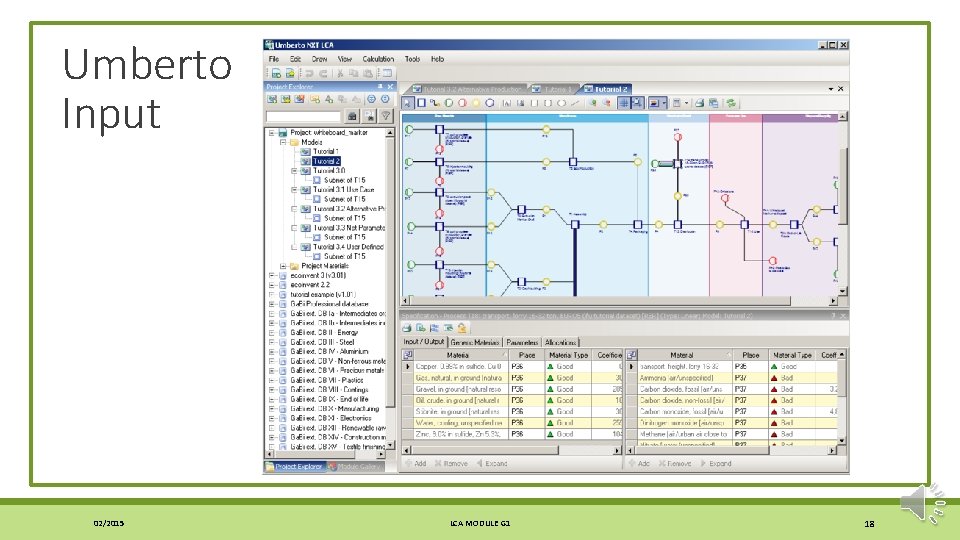Expand the GaBi ext. DB III - Steel node
Screen dimensions: 960x540
click(x=272, y=342)
